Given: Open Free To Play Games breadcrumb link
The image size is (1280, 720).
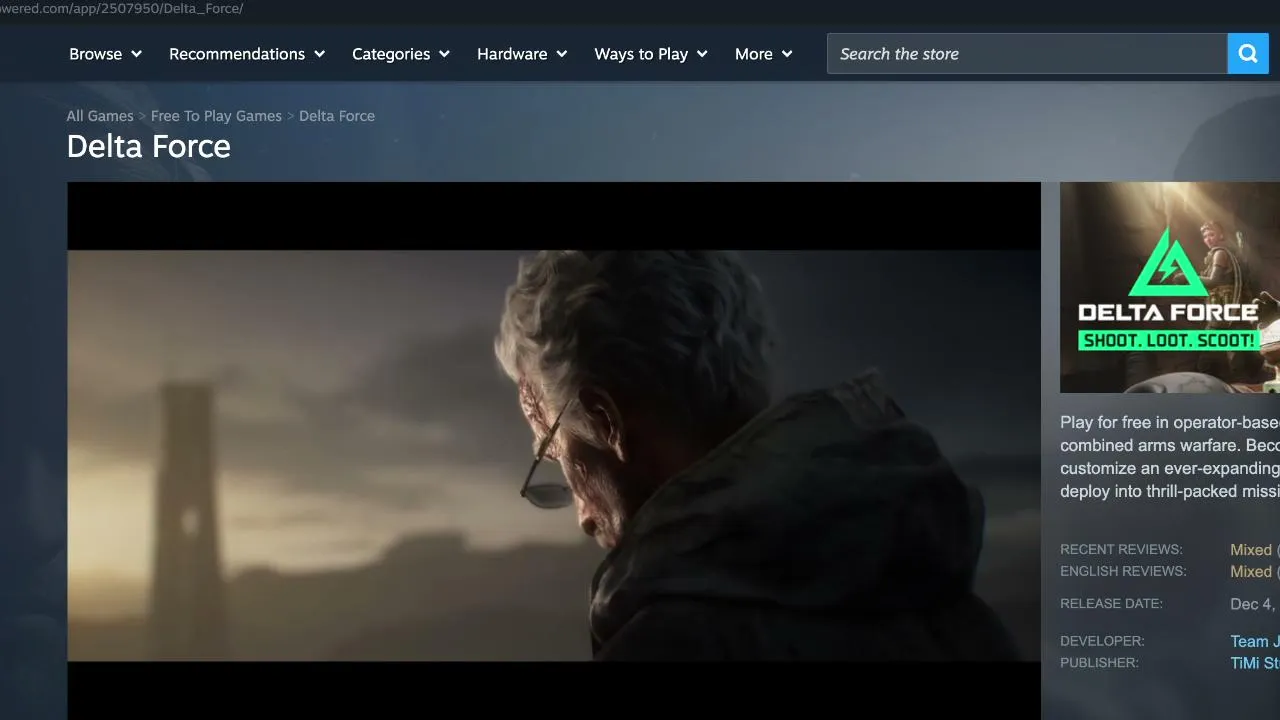Looking at the screenshot, I should 216,116.
